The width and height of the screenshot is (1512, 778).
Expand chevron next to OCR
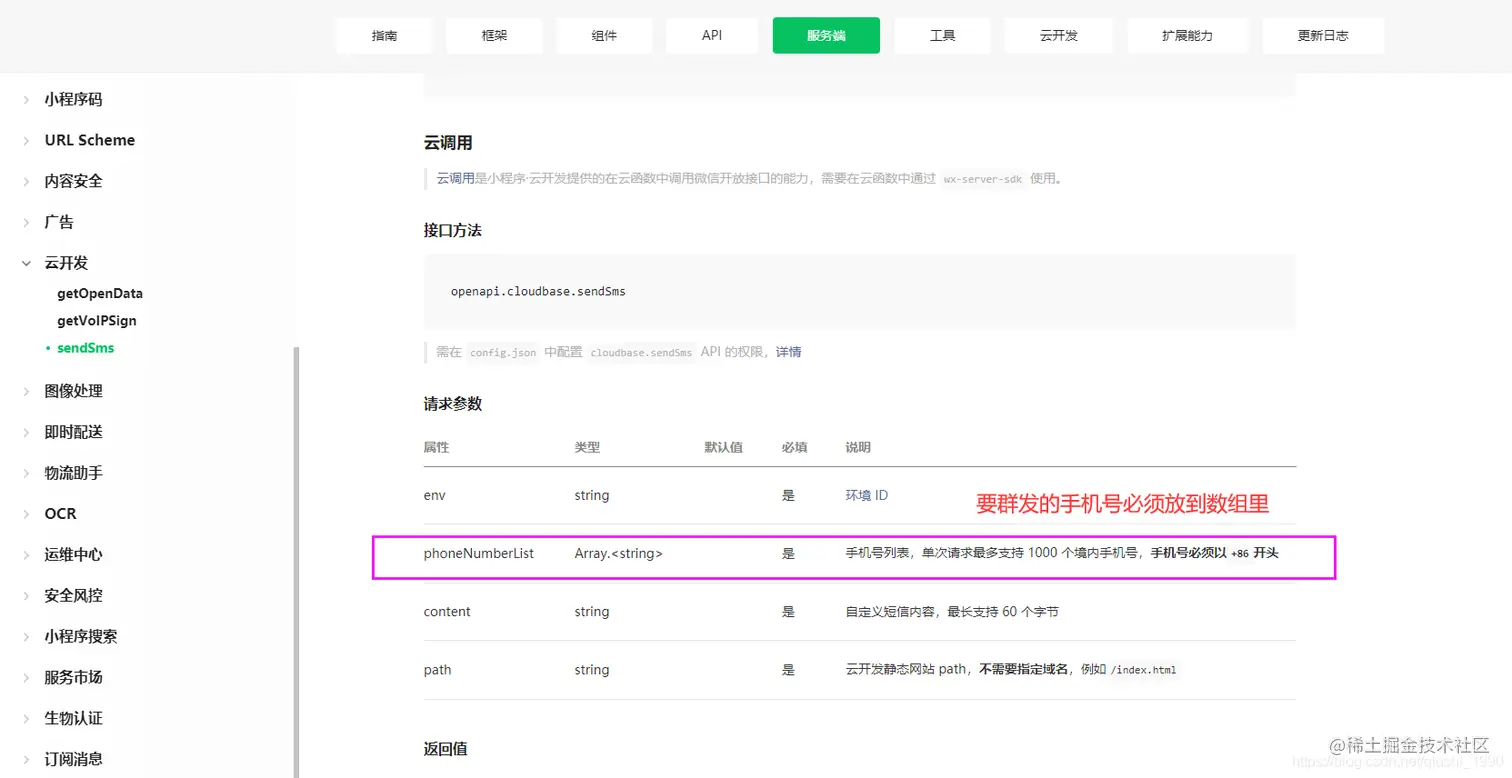coord(26,514)
